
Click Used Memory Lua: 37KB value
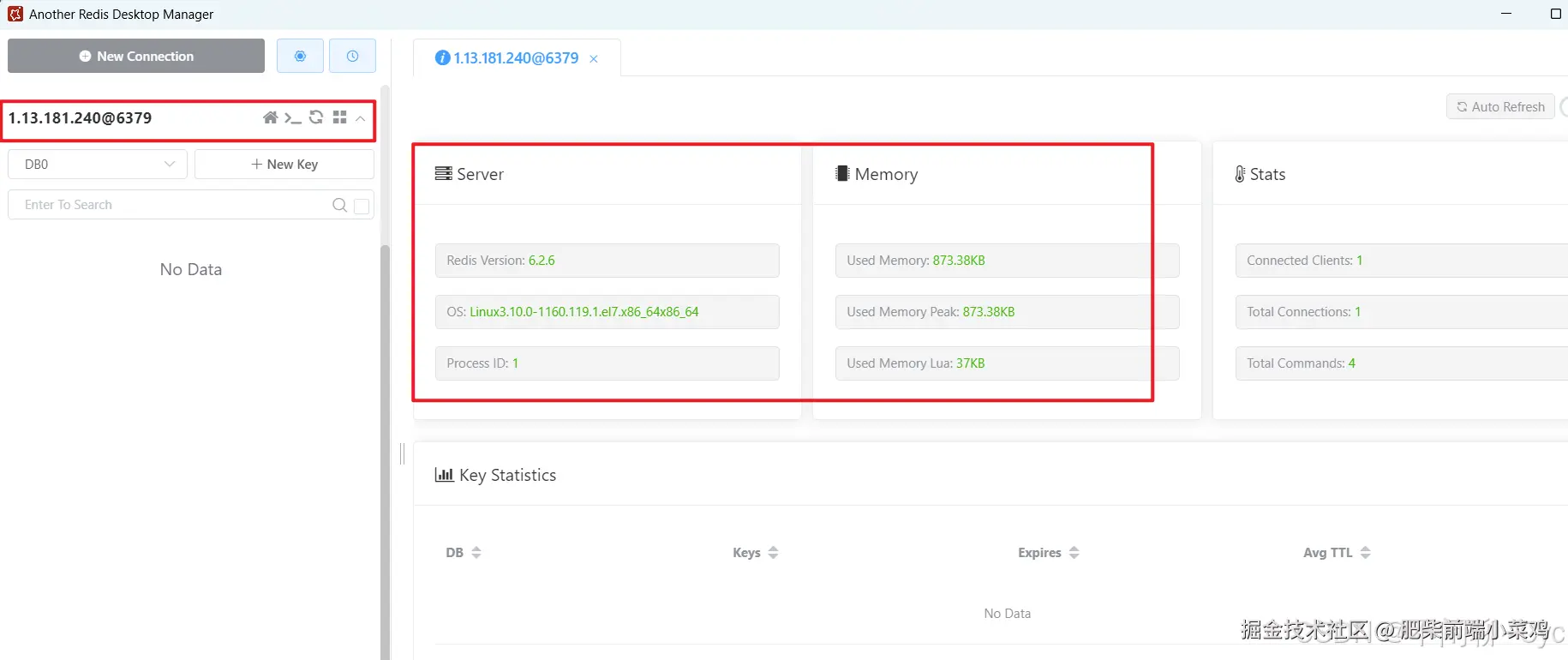tap(971, 363)
